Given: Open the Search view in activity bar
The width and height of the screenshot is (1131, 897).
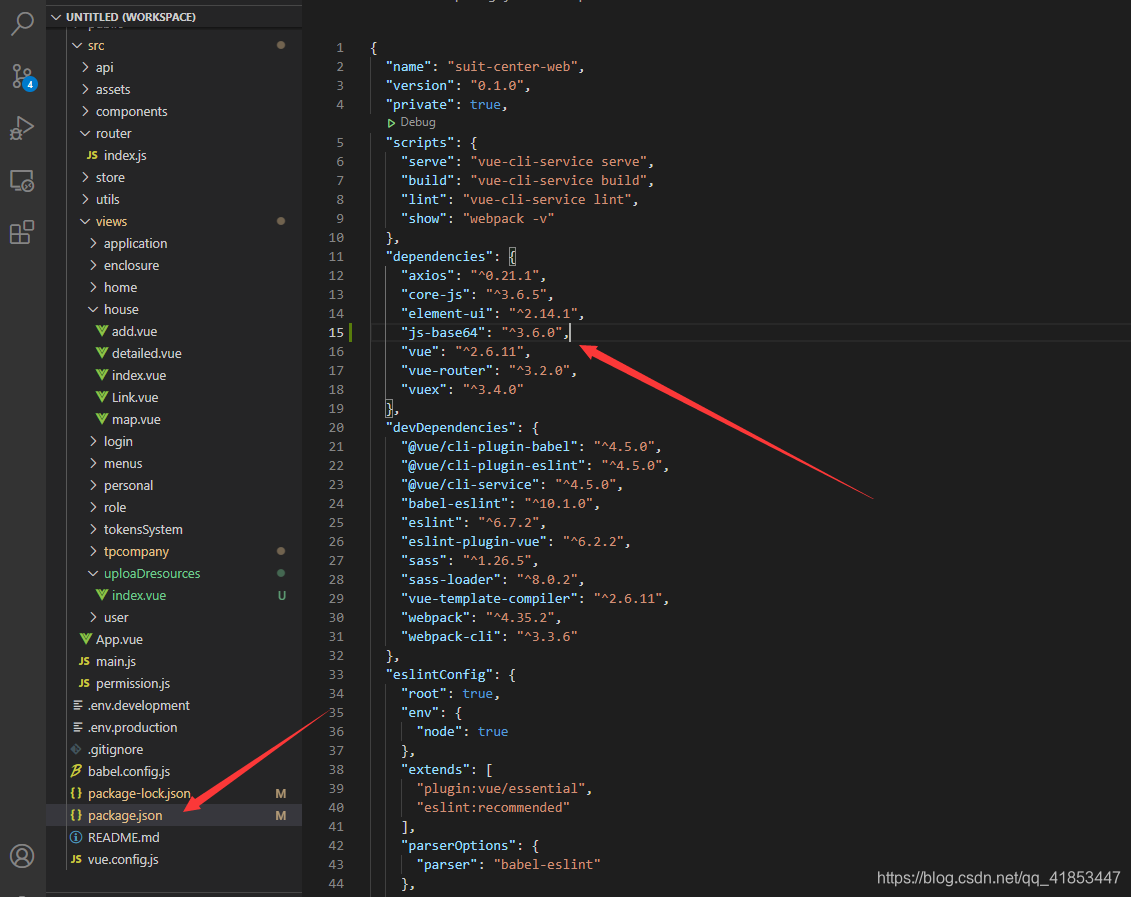Looking at the screenshot, I should tap(22, 23).
